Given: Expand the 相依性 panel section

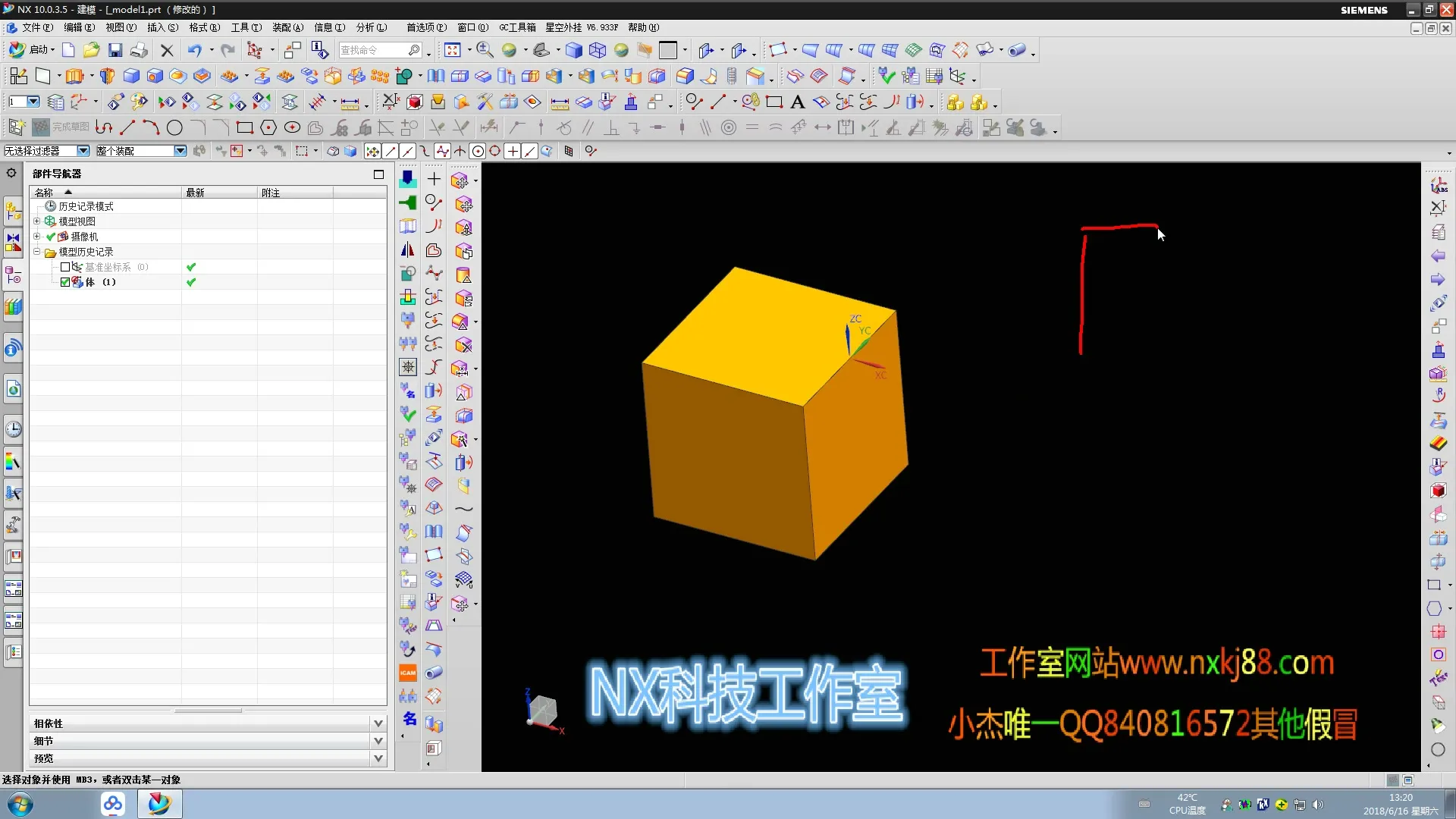Looking at the screenshot, I should pyautogui.click(x=378, y=723).
